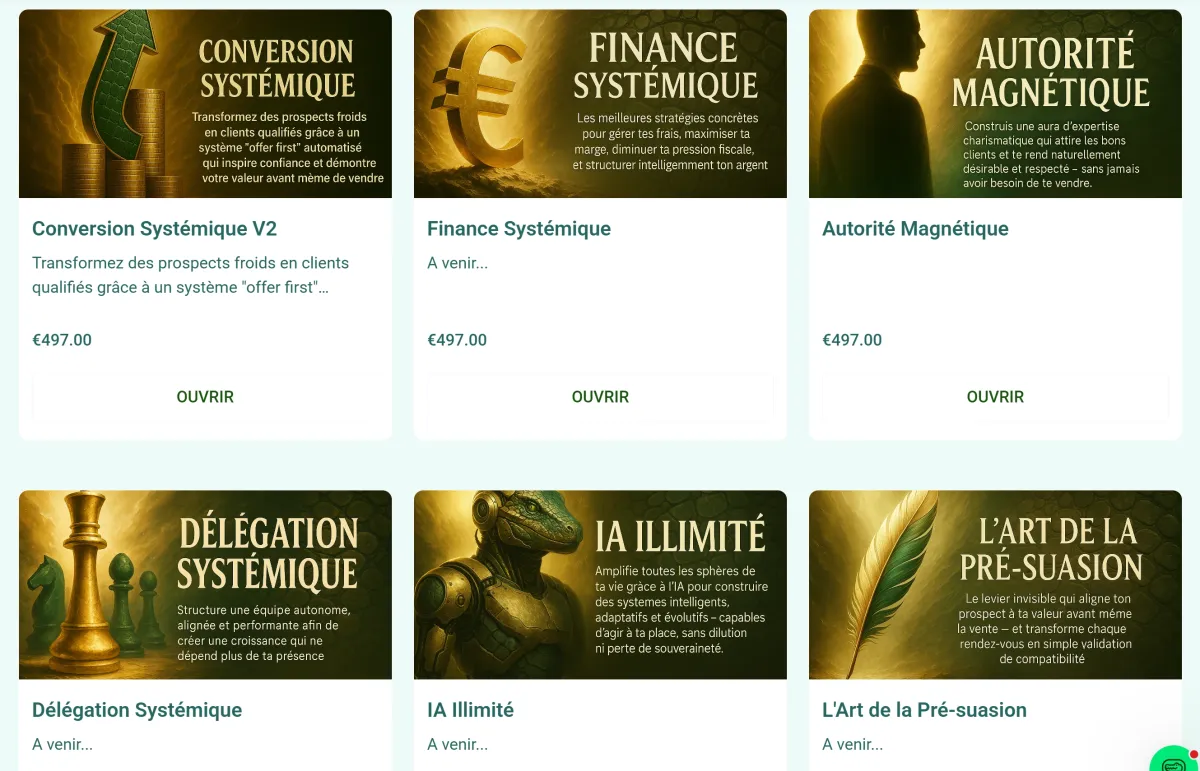Image resolution: width=1200 pixels, height=771 pixels.
Task: Click 'A venir...' text under IA Illimité
Action: (457, 745)
